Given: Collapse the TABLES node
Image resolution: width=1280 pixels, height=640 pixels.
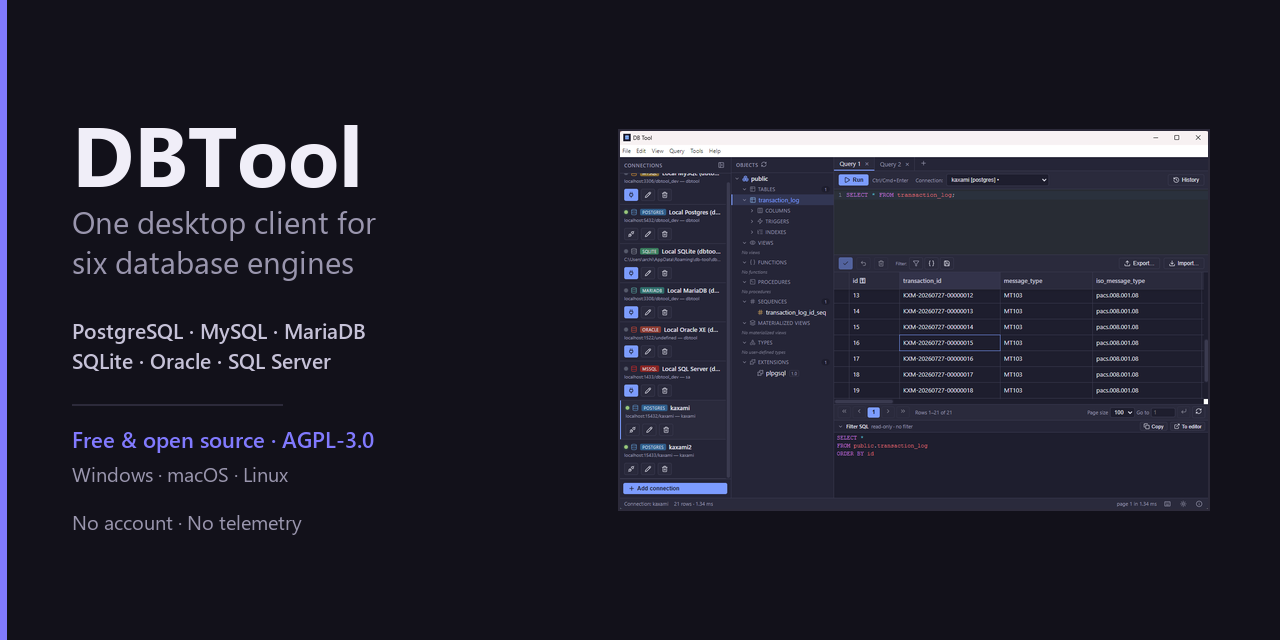Looking at the screenshot, I should [x=744, y=189].
